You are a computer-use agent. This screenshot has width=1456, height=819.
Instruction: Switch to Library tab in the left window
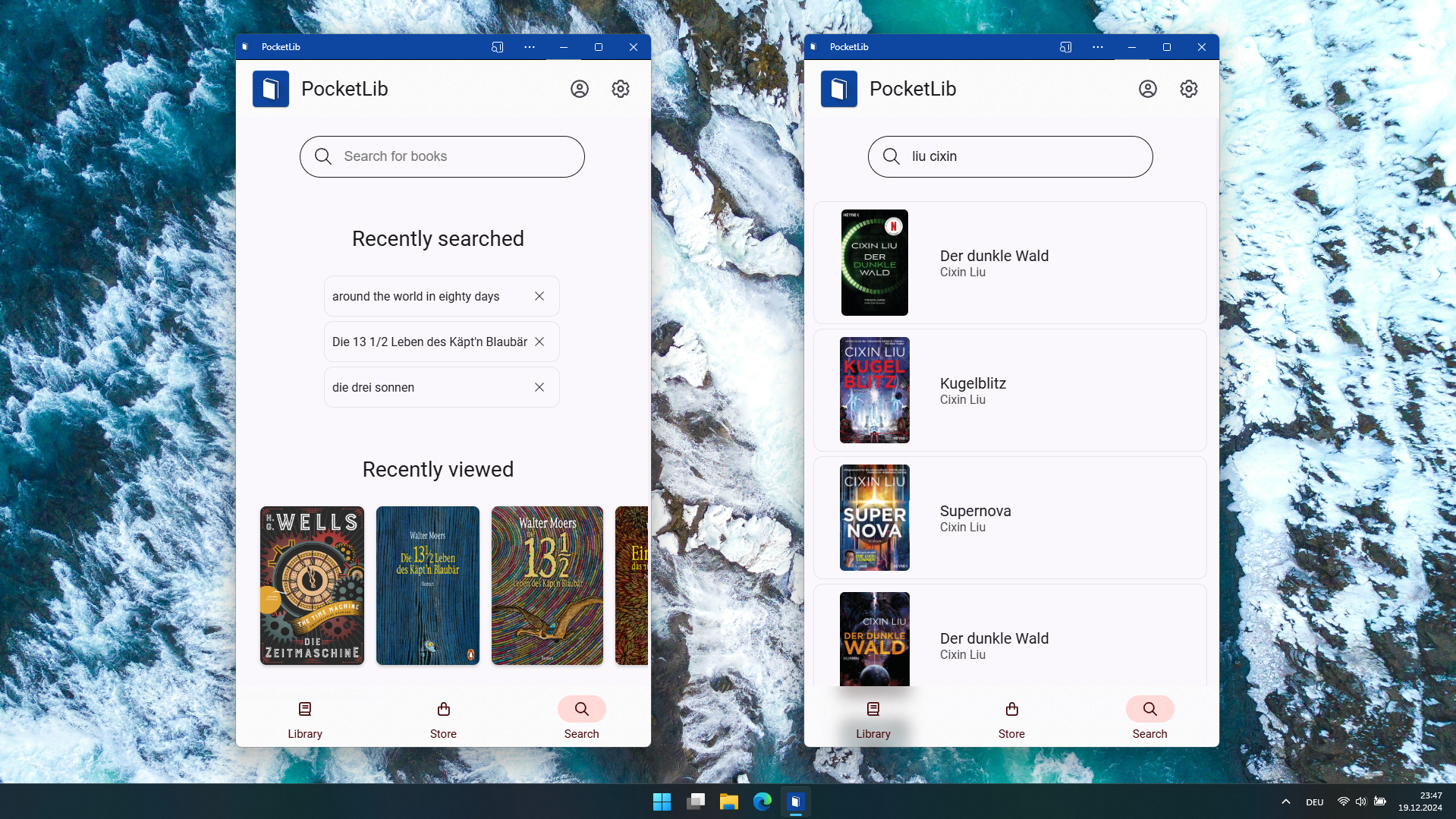click(305, 718)
